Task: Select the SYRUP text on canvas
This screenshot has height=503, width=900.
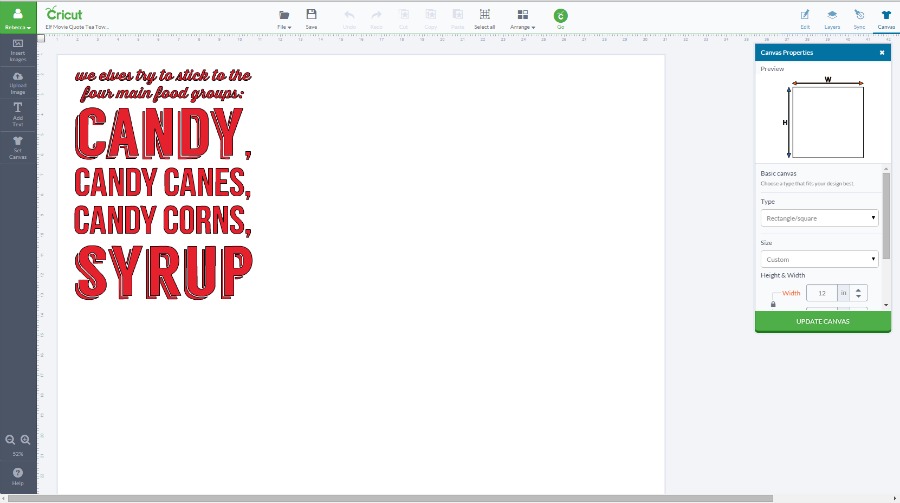Action: pos(164,273)
